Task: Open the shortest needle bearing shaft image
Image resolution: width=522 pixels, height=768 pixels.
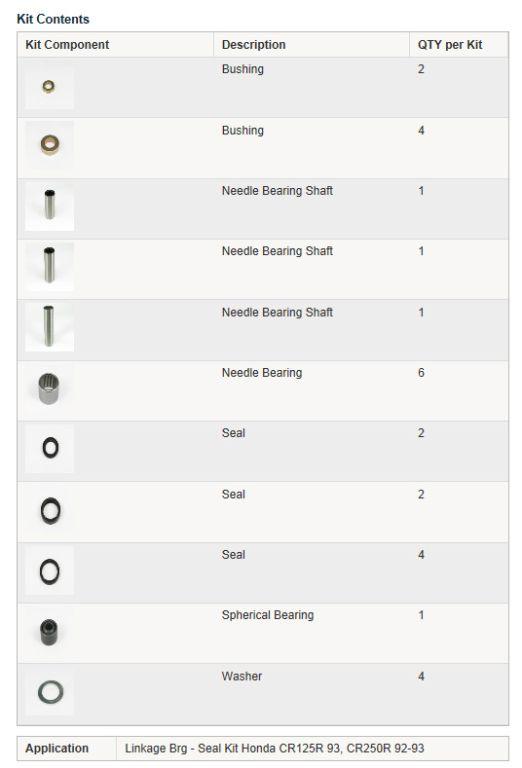Action: coord(49,206)
